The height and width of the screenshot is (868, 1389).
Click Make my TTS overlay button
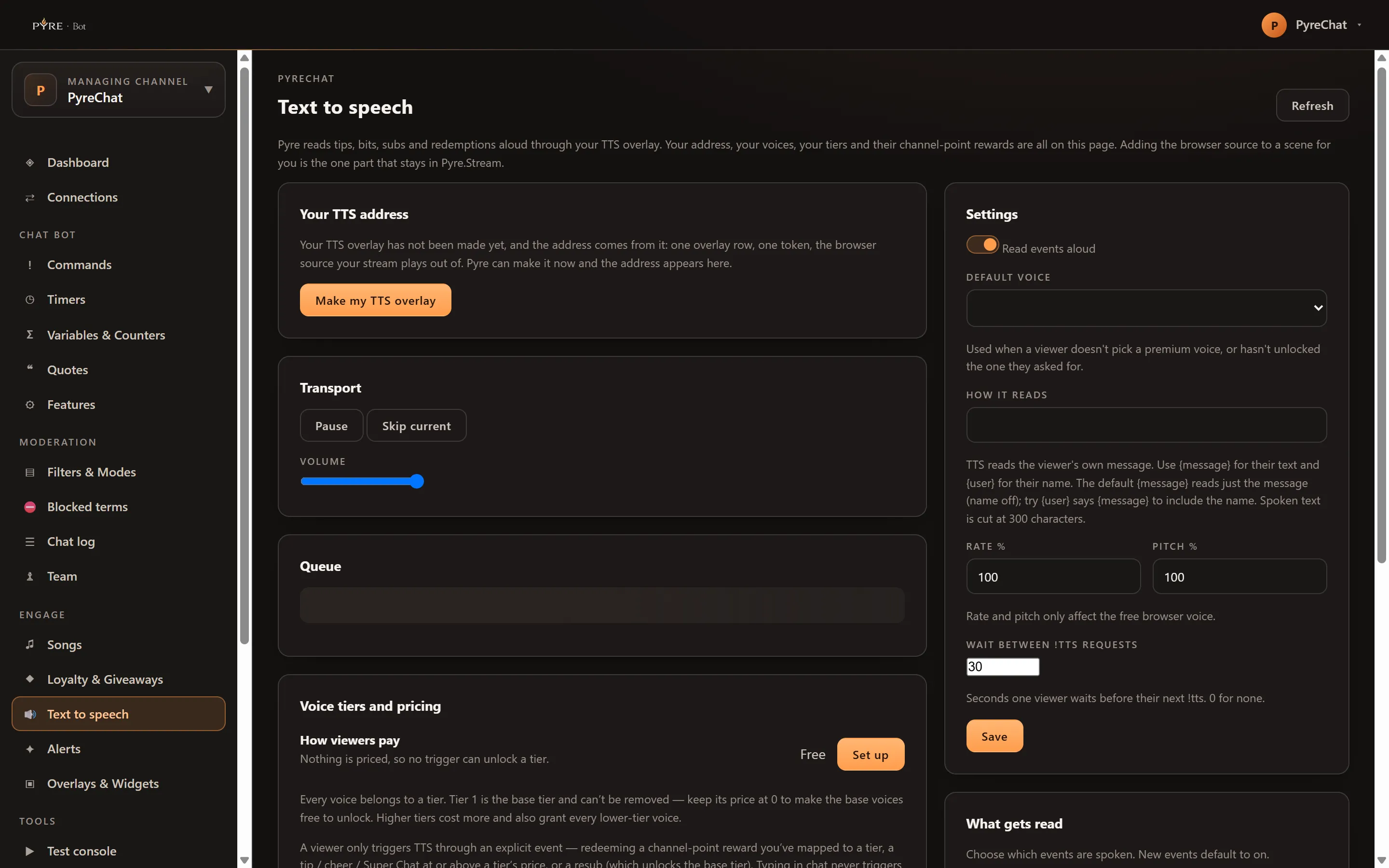[375, 300]
